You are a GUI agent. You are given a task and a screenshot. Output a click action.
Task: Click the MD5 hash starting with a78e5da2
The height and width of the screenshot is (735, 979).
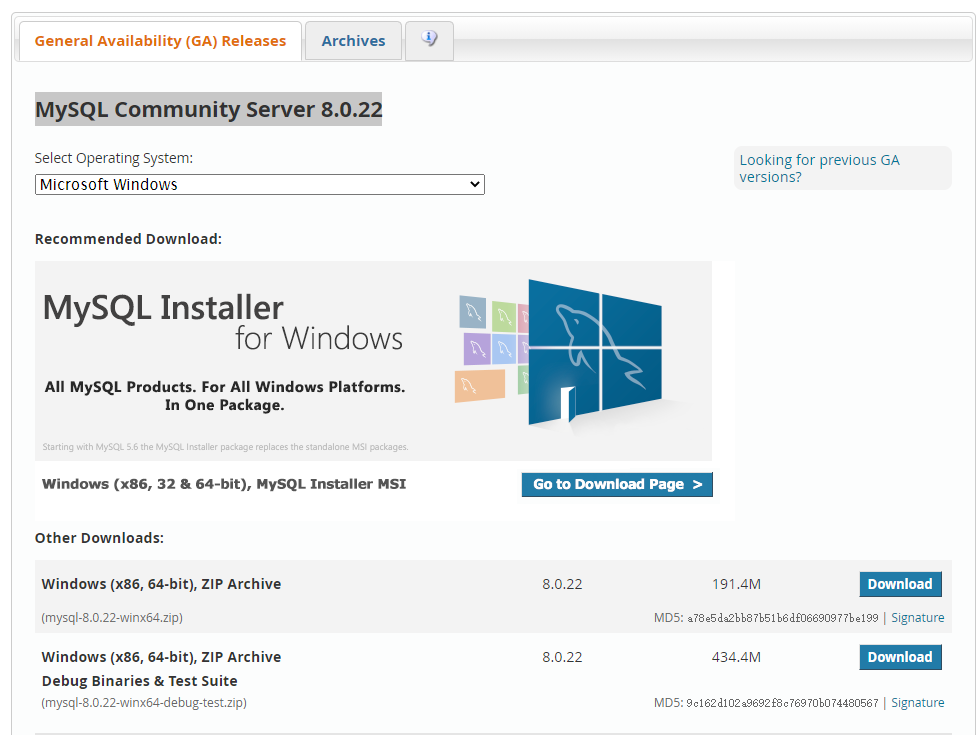783,618
